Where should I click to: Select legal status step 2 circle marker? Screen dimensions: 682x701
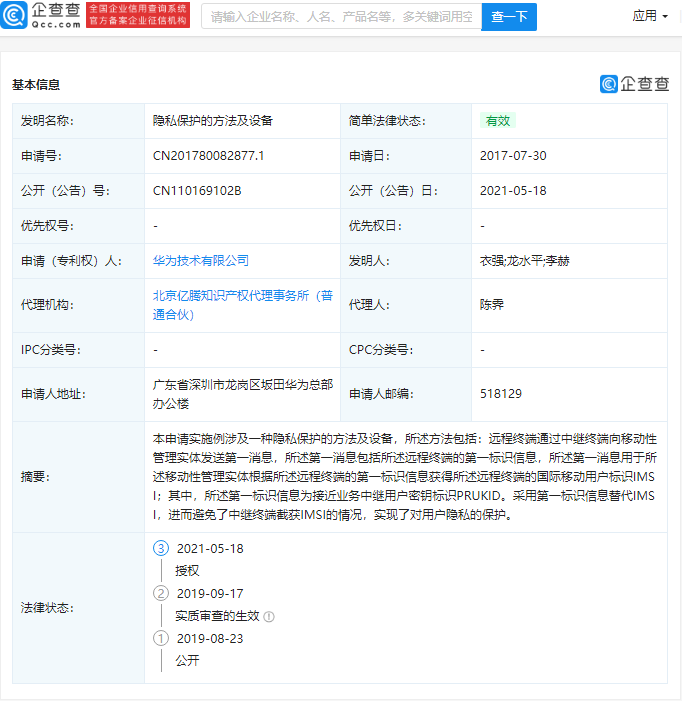tap(161, 593)
